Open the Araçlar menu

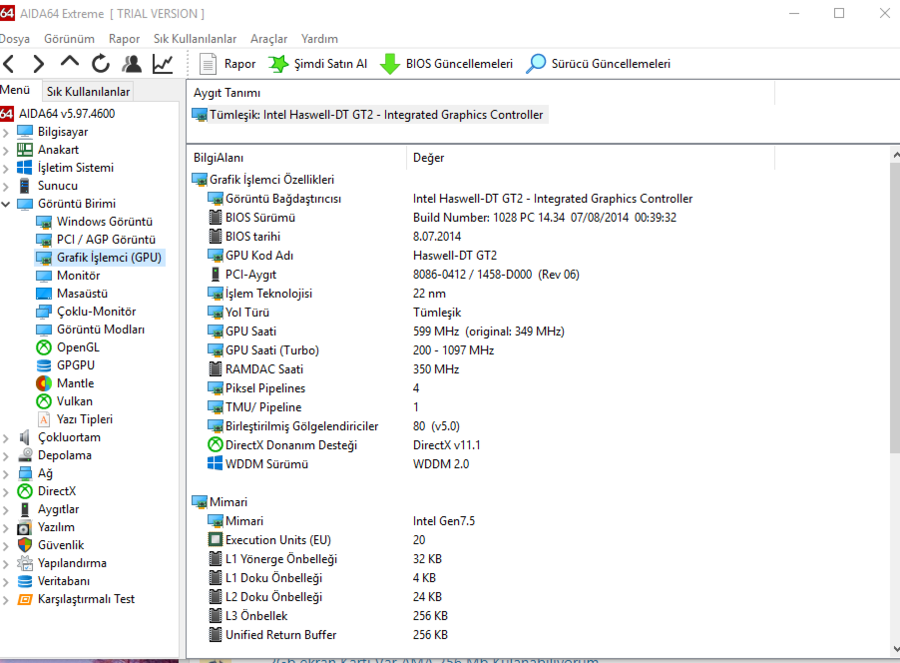268,39
